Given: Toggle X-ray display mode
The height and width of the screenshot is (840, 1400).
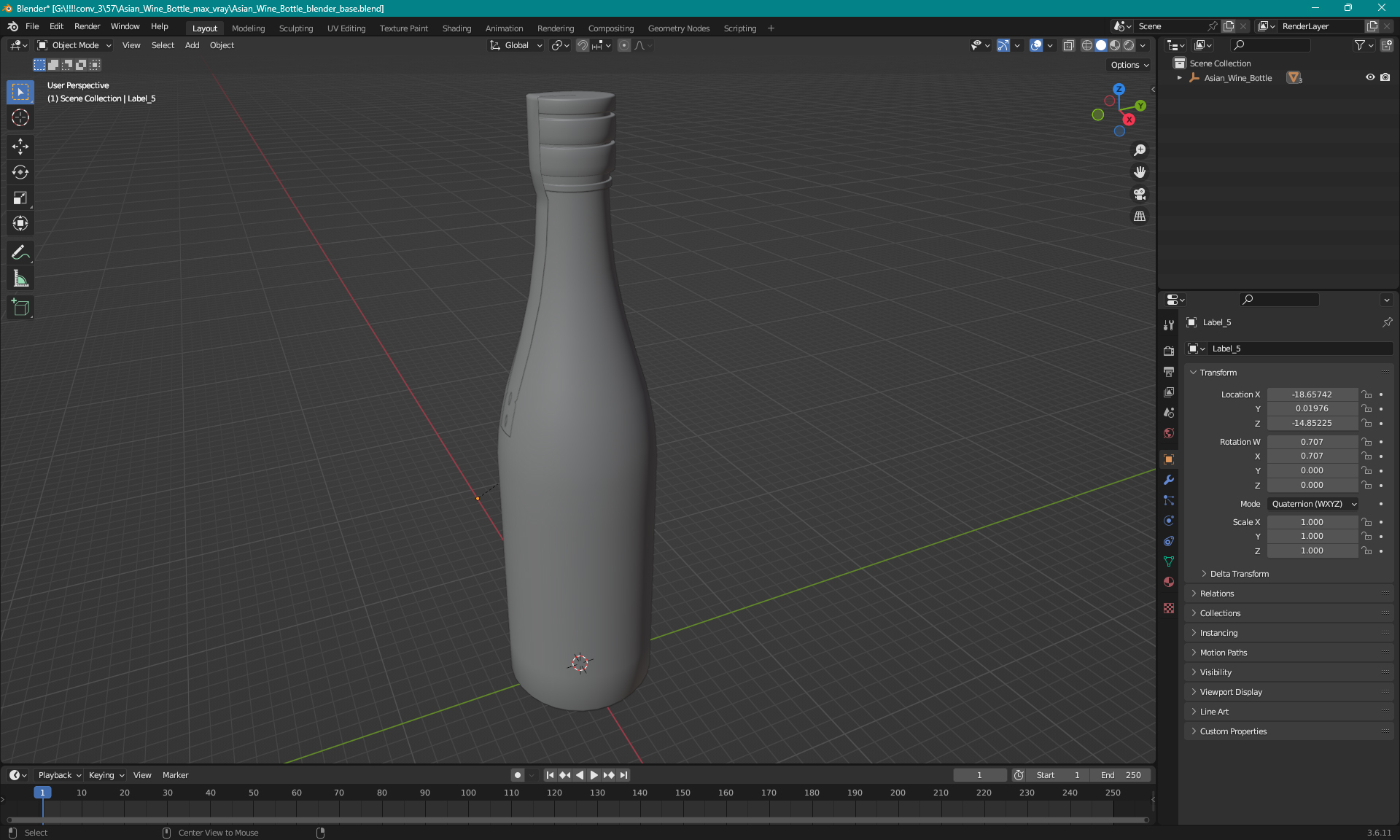Looking at the screenshot, I should click(1068, 45).
